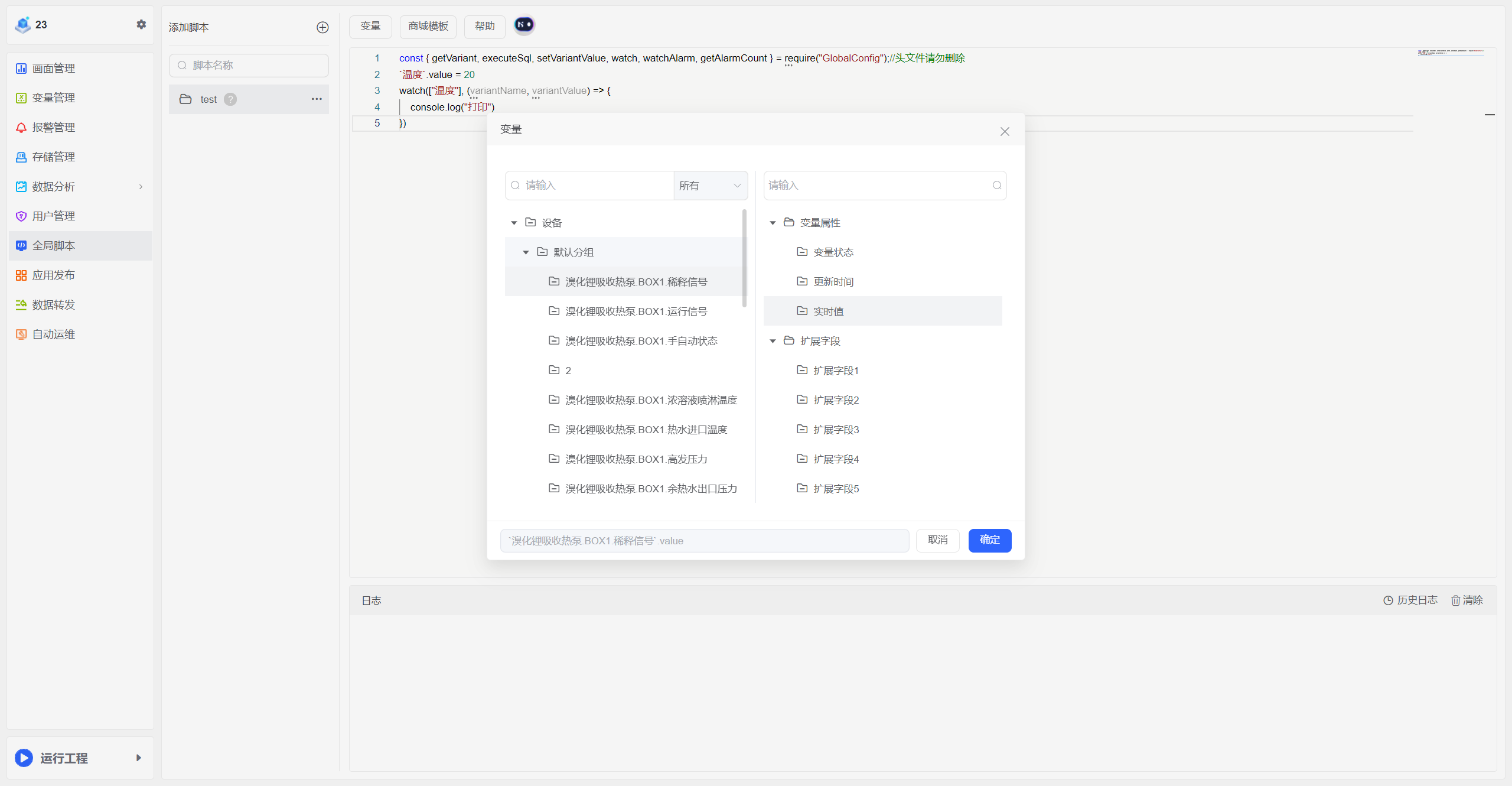The image size is (1512, 786).
Task: Open the more options ellipsis for test script
Action: (317, 99)
